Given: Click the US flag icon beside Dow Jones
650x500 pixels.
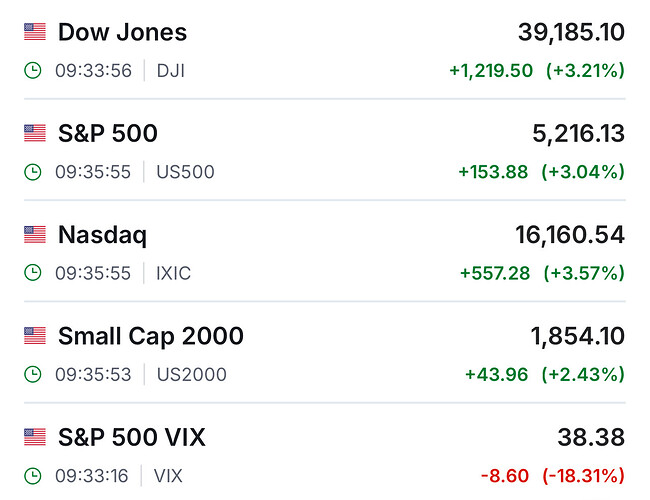Looking at the screenshot, I should [35, 32].
